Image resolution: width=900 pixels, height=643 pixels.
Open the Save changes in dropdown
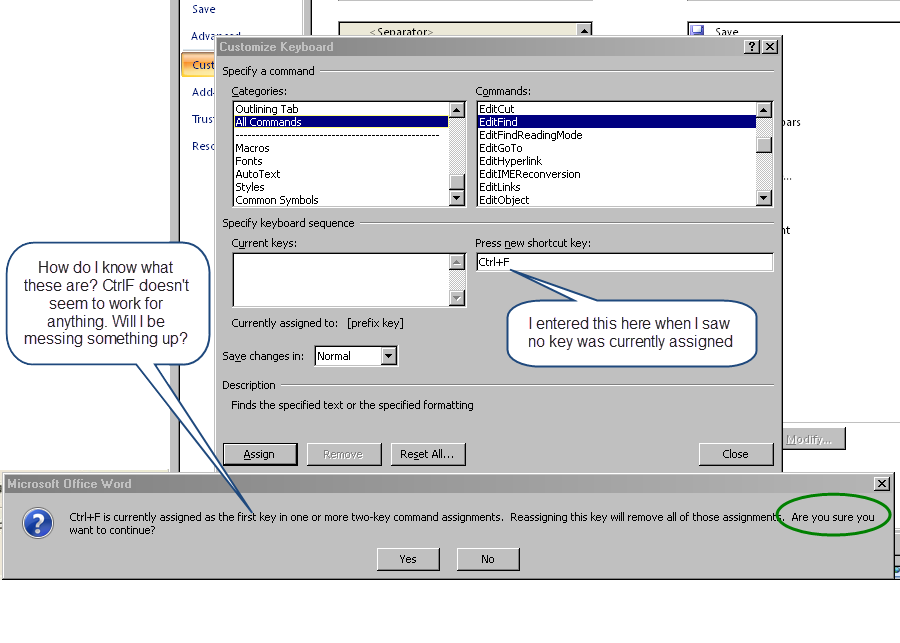point(389,356)
